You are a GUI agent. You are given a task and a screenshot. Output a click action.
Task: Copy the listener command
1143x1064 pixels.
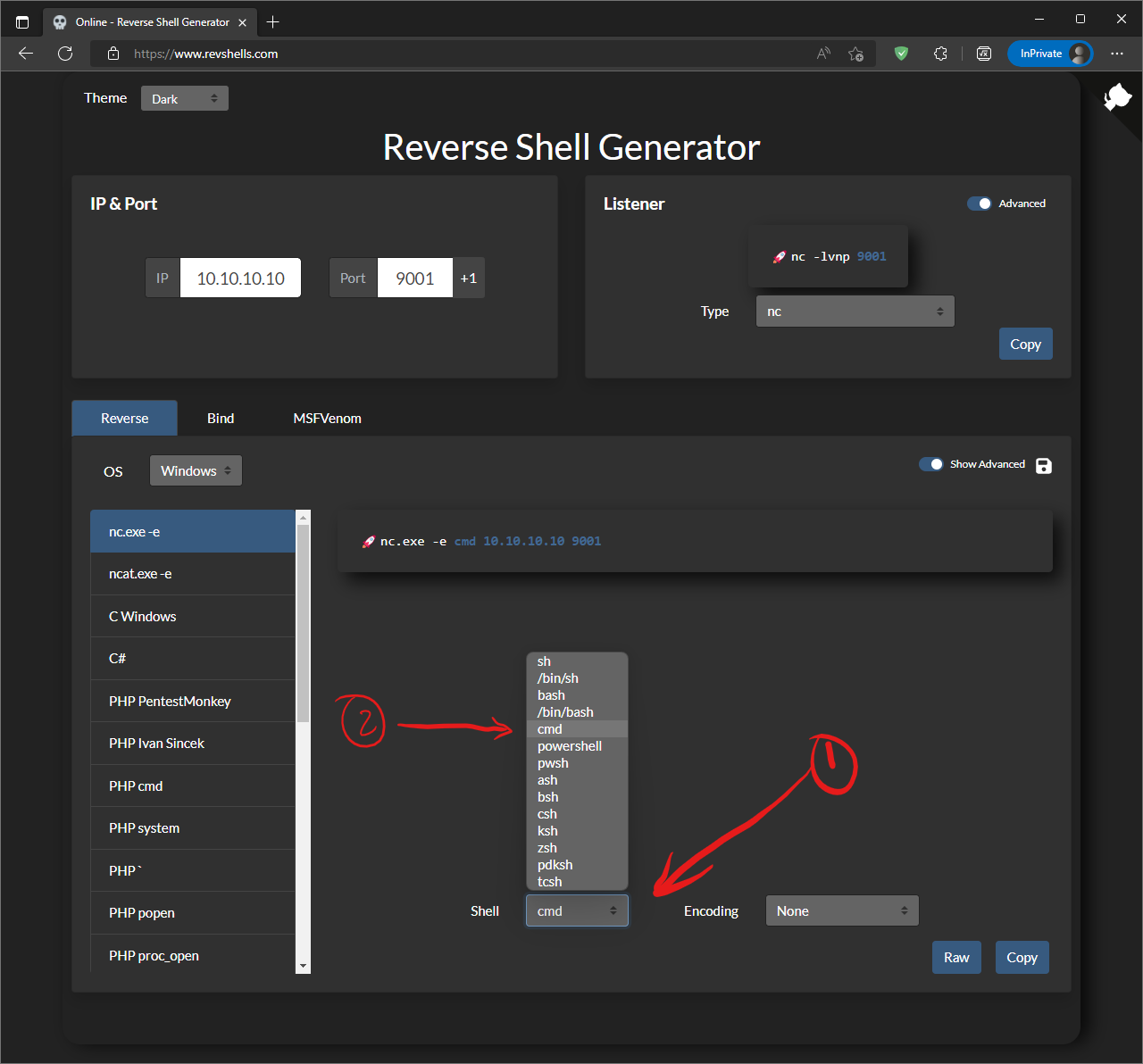click(x=1025, y=344)
